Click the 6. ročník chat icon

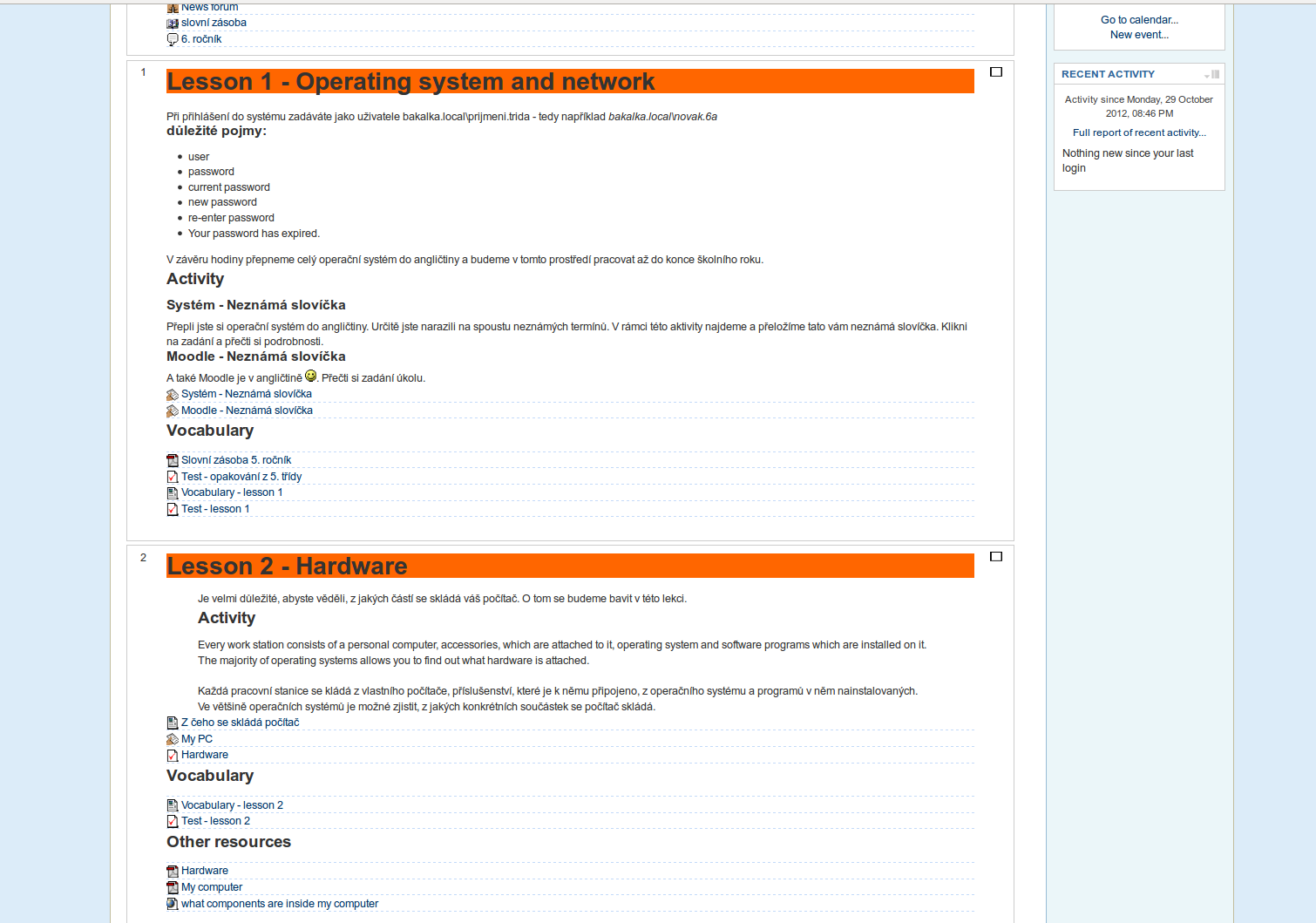[173, 40]
